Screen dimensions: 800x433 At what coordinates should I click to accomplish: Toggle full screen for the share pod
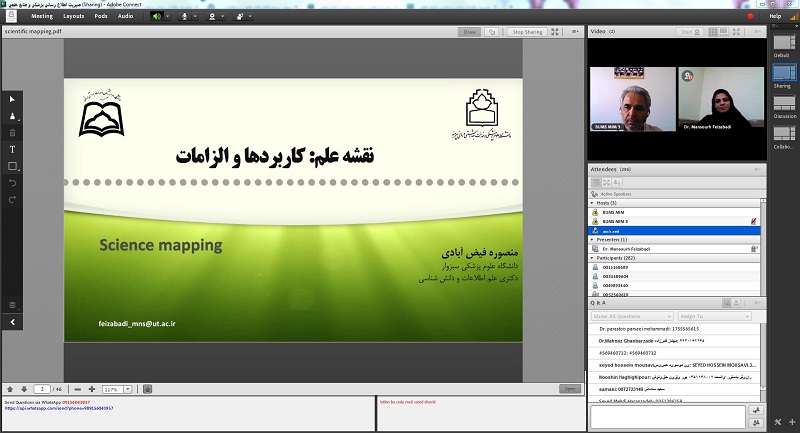coord(555,32)
